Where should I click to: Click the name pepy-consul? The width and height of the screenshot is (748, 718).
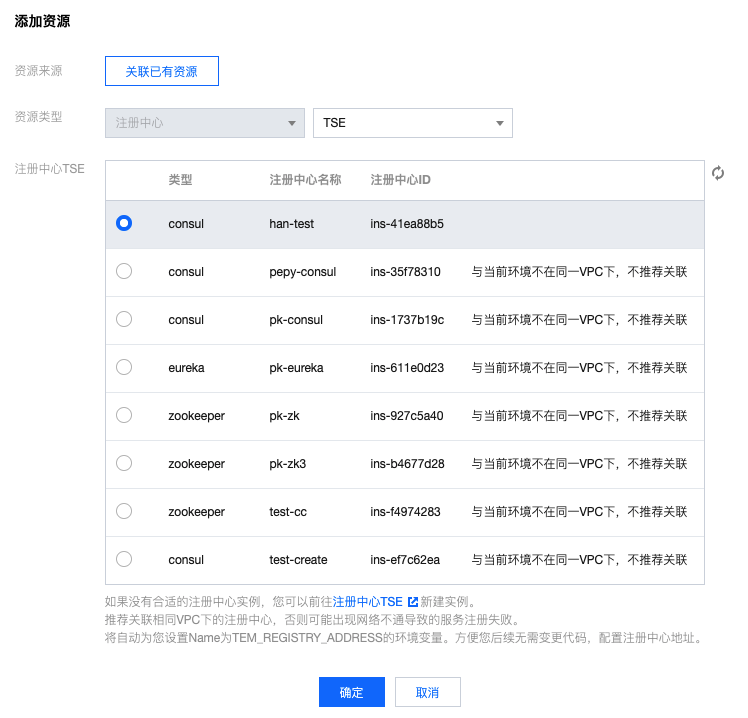[302, 272]
